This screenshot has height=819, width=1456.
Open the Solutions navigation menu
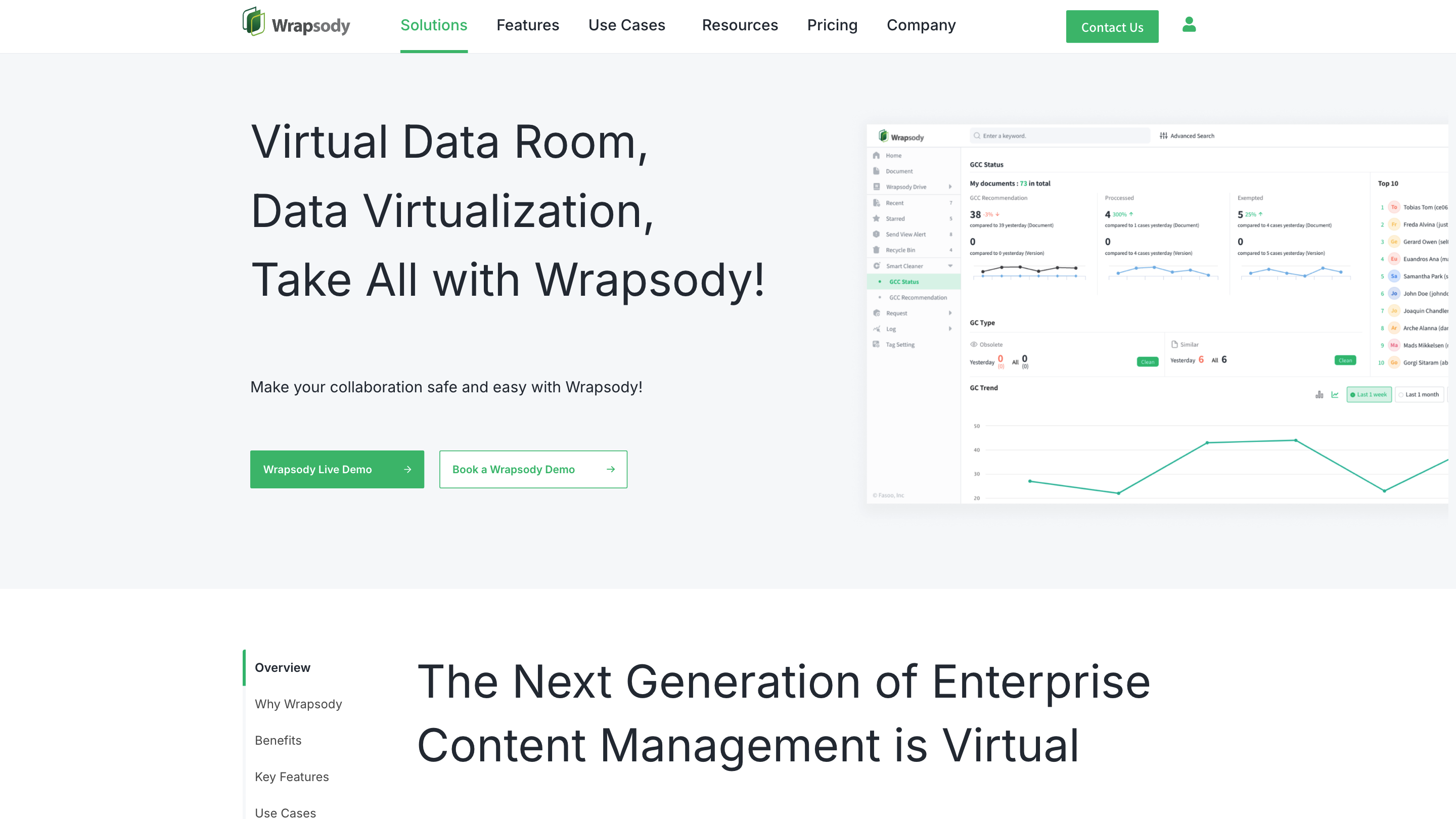tap(434, 25)
